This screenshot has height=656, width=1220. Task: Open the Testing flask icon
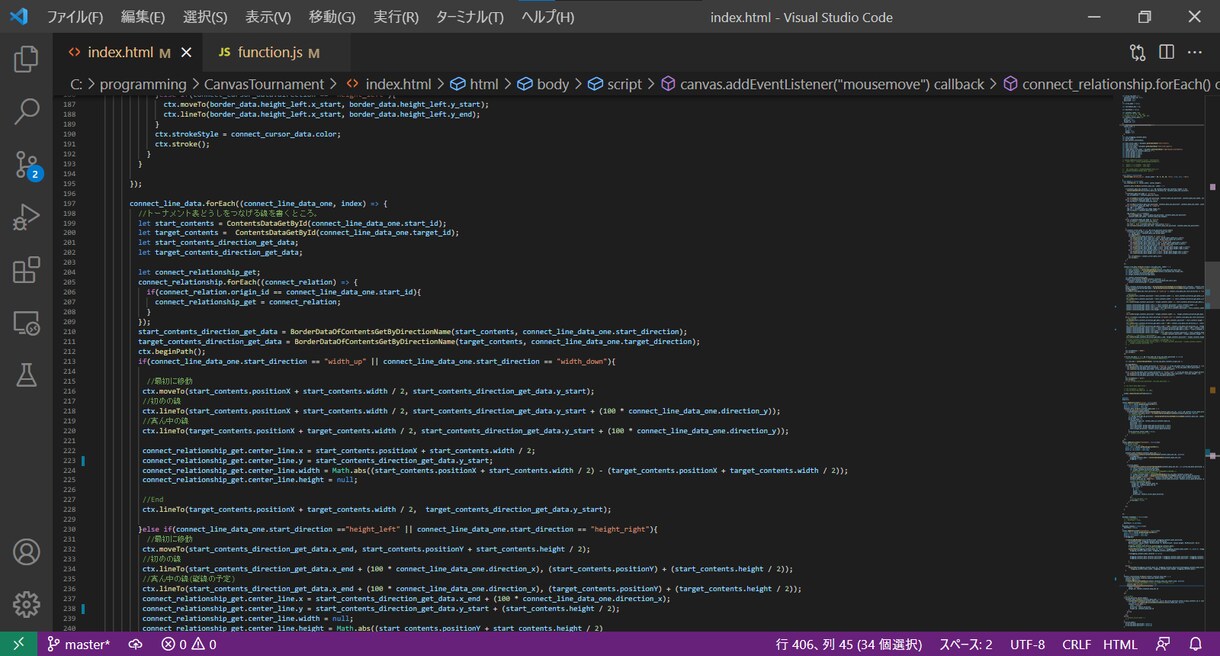[26, 374]
